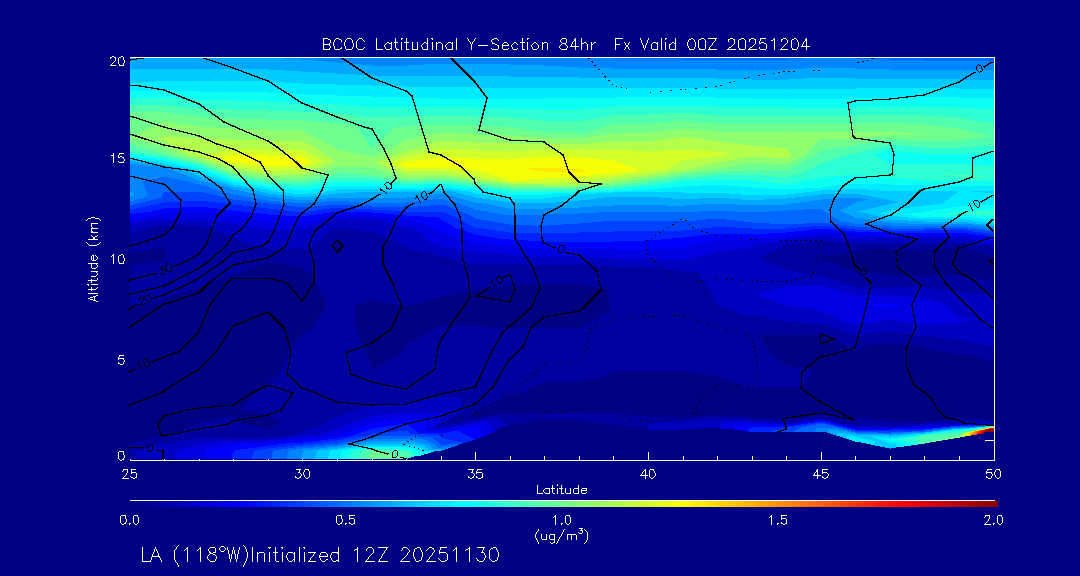Click the 2.0 colorbar maximum label

[992, 520]
